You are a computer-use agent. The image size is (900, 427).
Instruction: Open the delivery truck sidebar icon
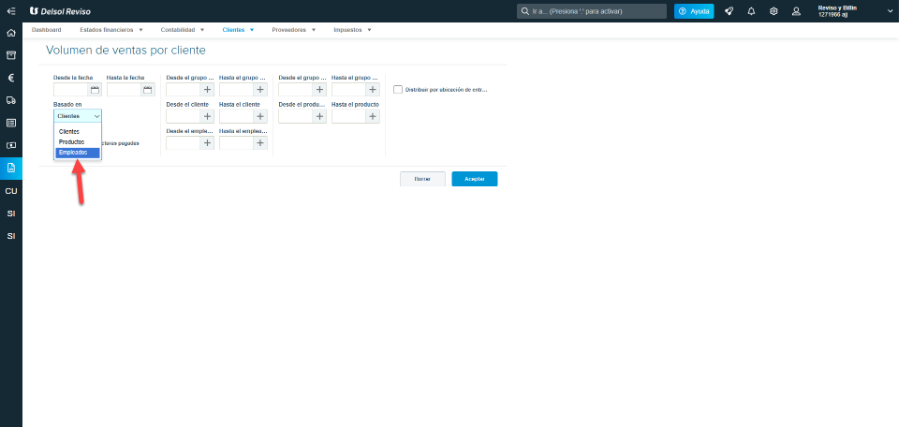point(11,100)
